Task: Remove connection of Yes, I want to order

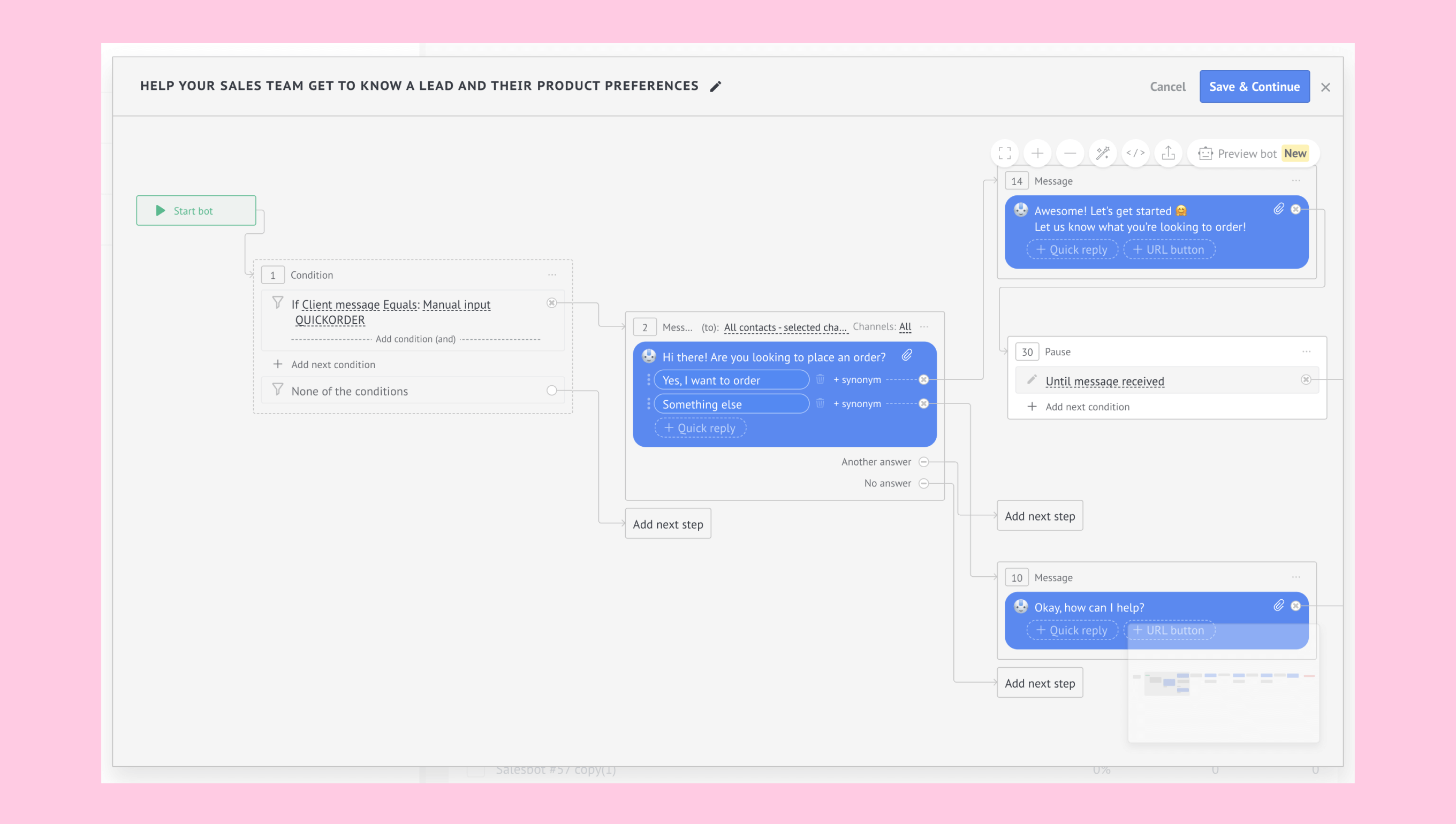Action: (x=924, y=380)
